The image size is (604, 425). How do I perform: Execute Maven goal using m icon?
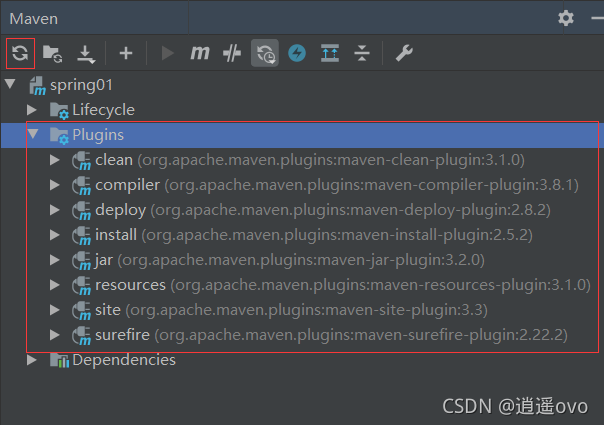pos(200,53)
